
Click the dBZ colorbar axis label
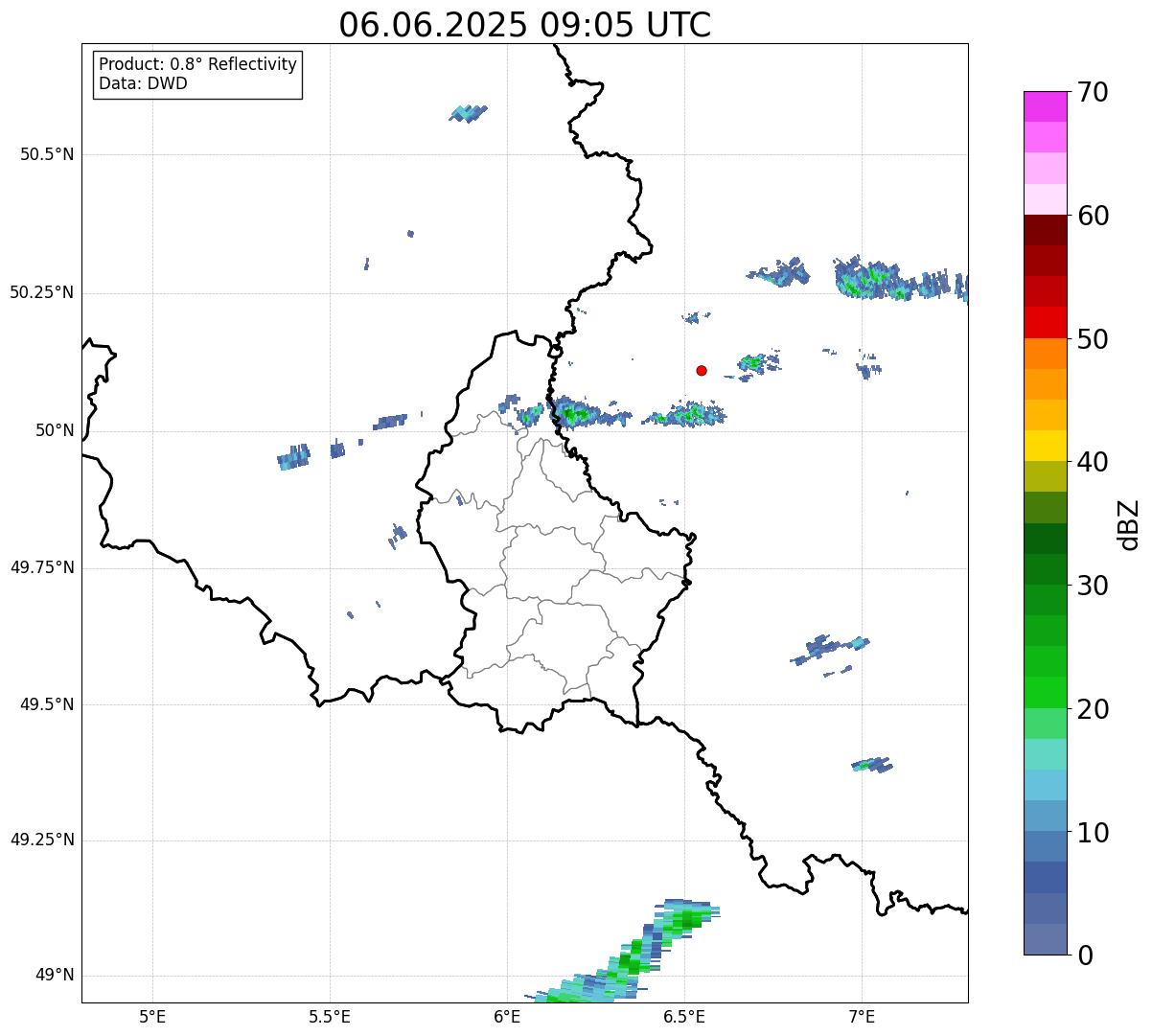tap(1130, 524)
